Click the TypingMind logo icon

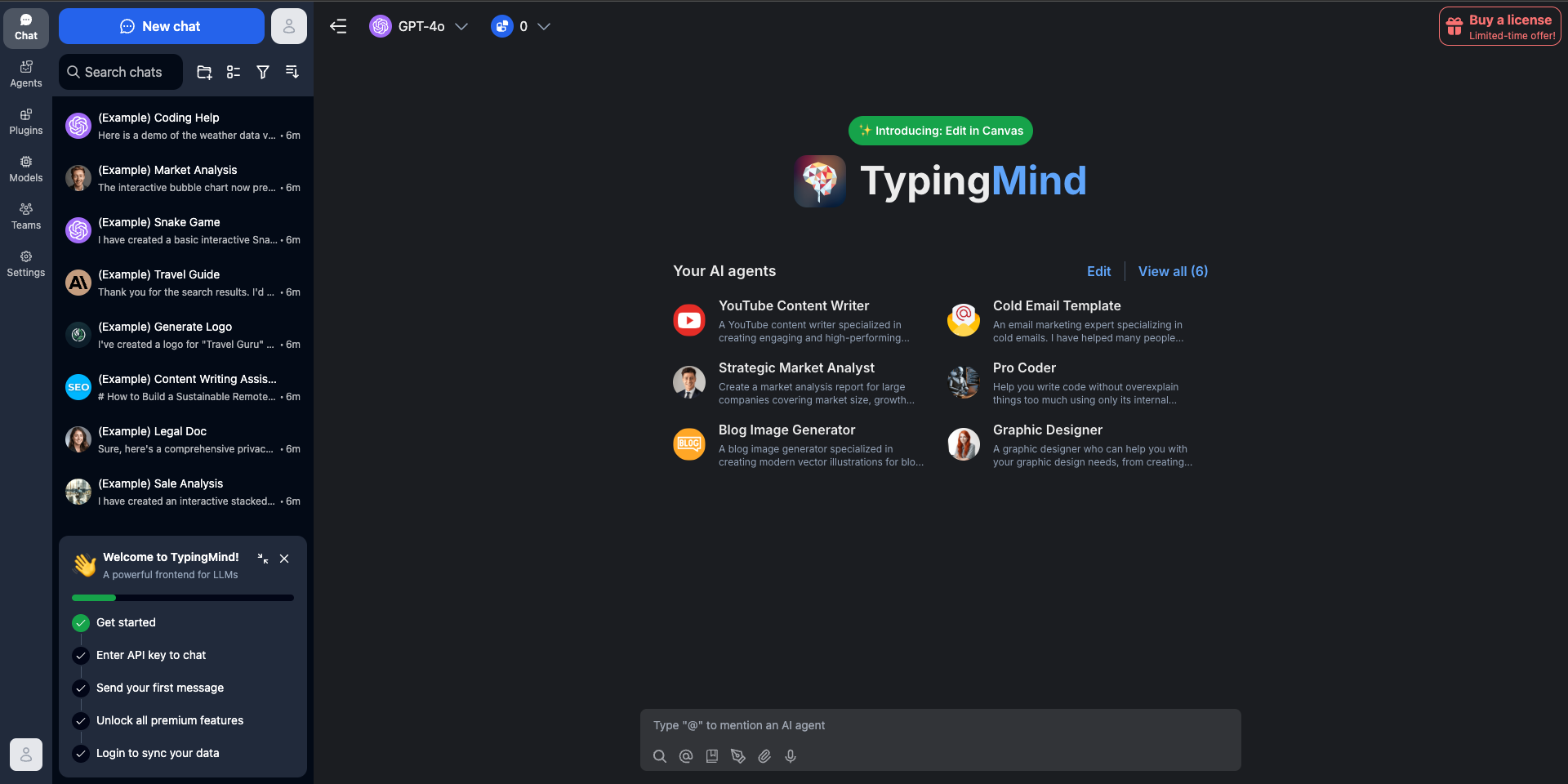[820, 180]
